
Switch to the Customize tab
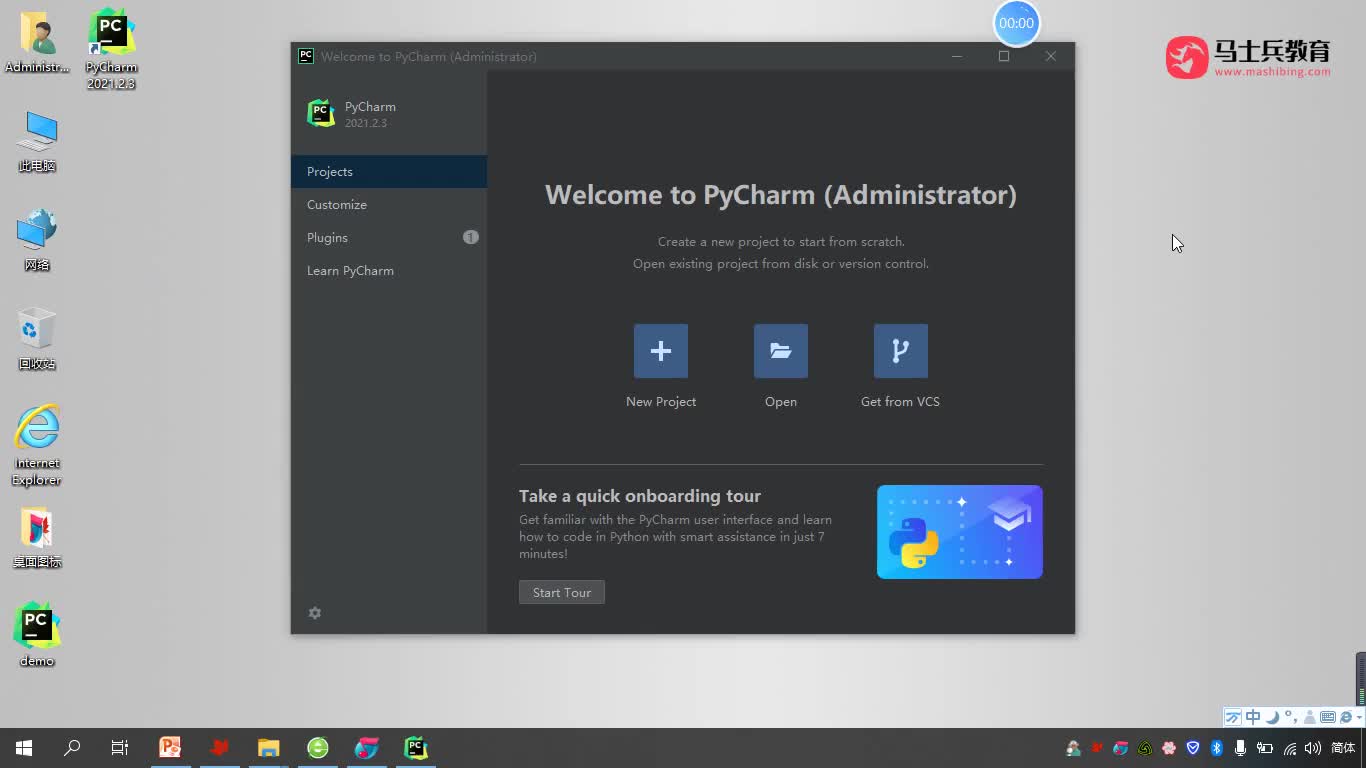coord(389,205)
